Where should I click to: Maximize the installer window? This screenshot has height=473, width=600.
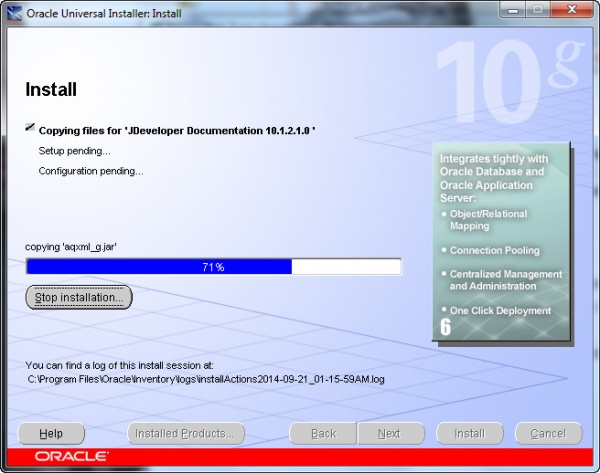click(x=538, y=10)
